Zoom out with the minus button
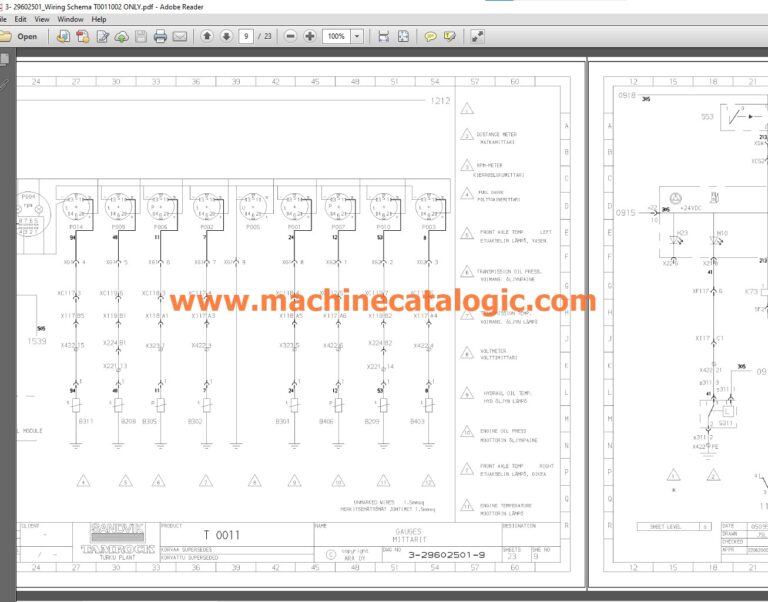The height and width of the screenshot is (602, 768). click(x=290, y=36)
